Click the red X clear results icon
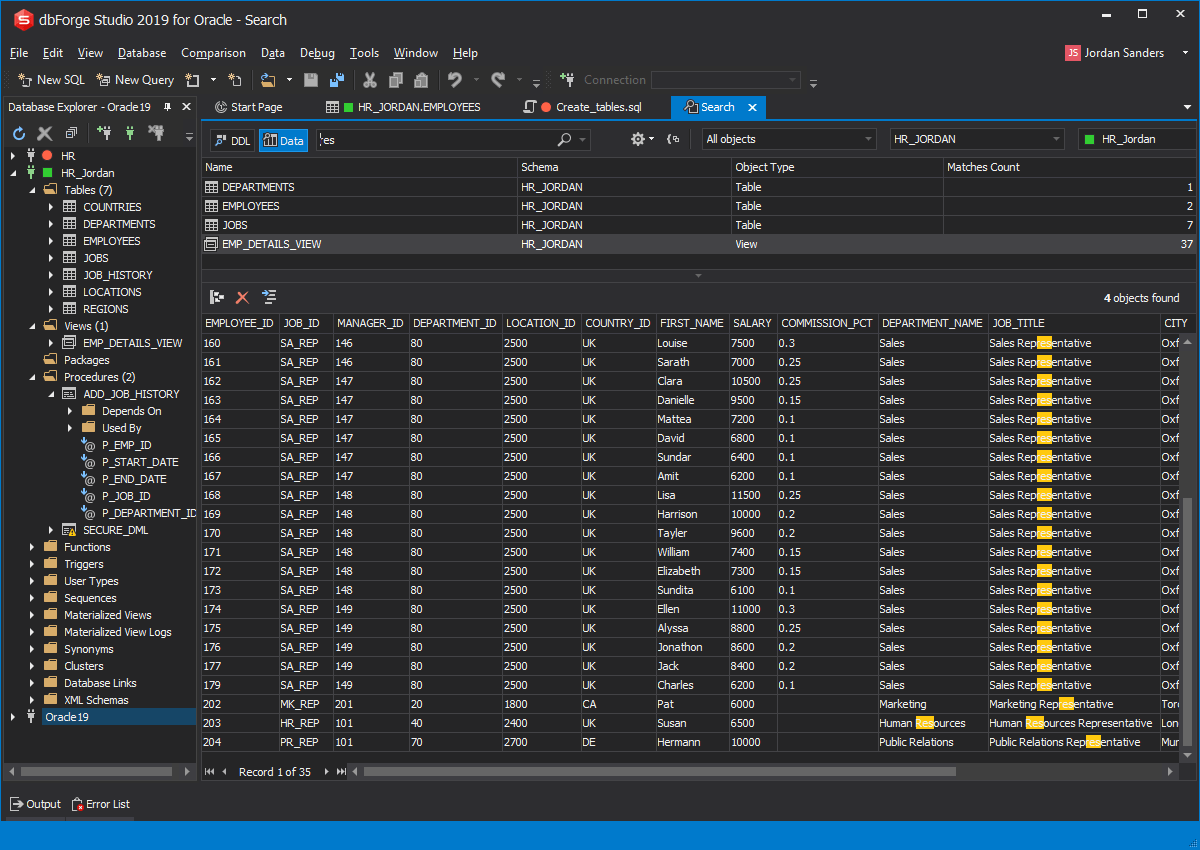 click(242, 297)
